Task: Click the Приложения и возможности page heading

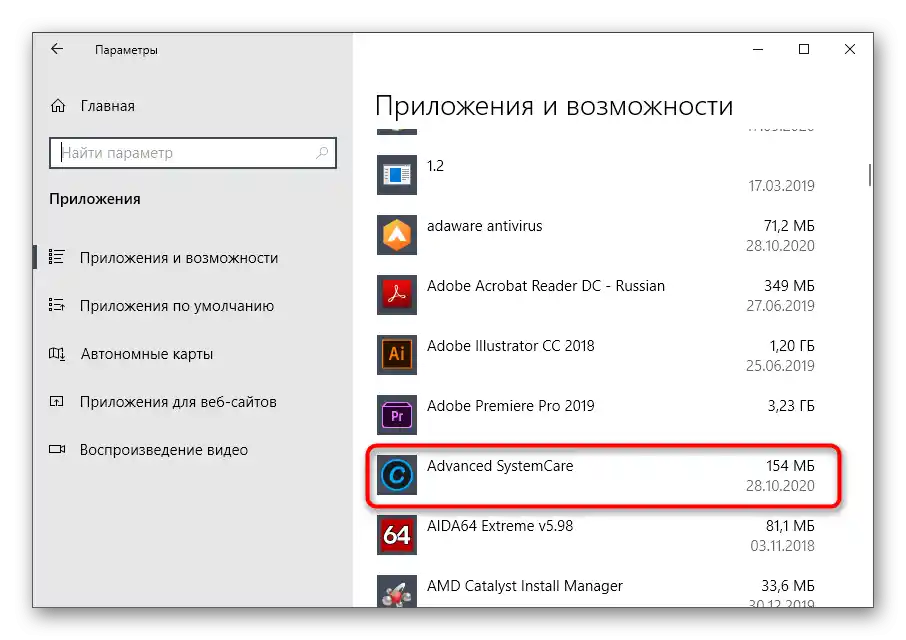Action: pyautogui.click(x=554, y=107)
